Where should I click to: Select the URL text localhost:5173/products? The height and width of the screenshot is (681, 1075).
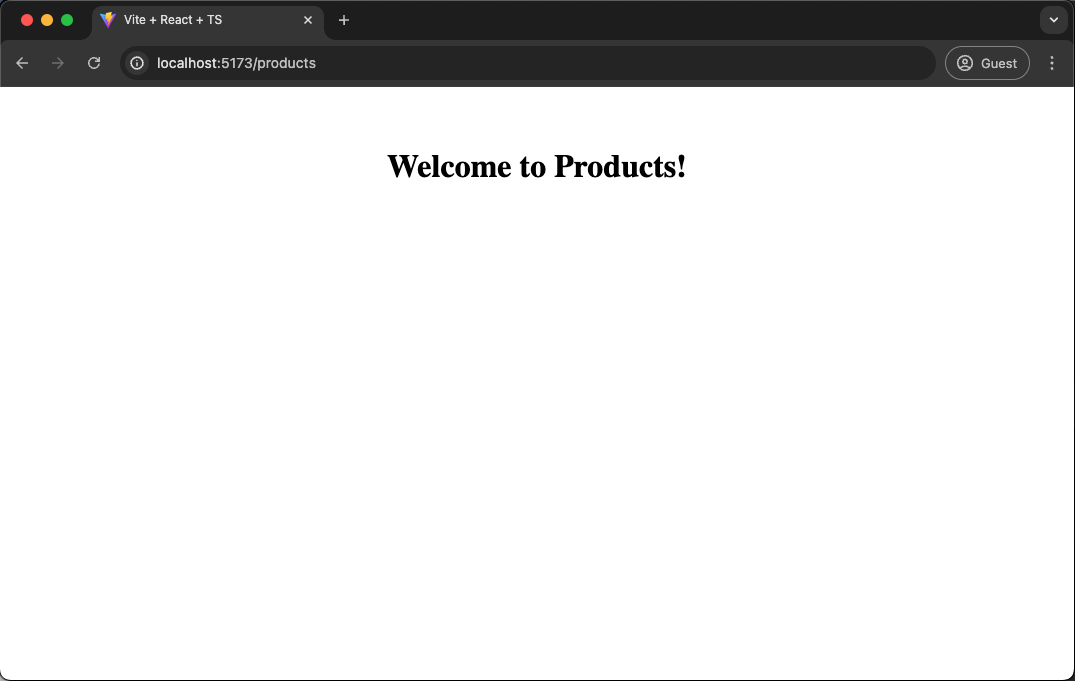[x=235, y=62]
